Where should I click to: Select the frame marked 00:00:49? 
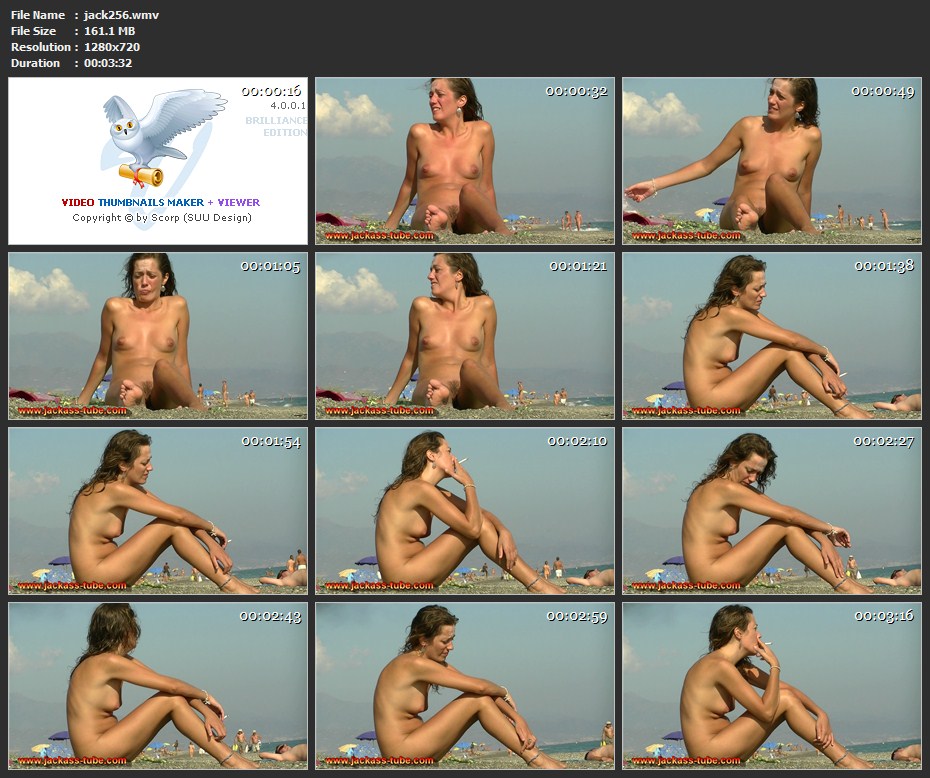point(771,161)
